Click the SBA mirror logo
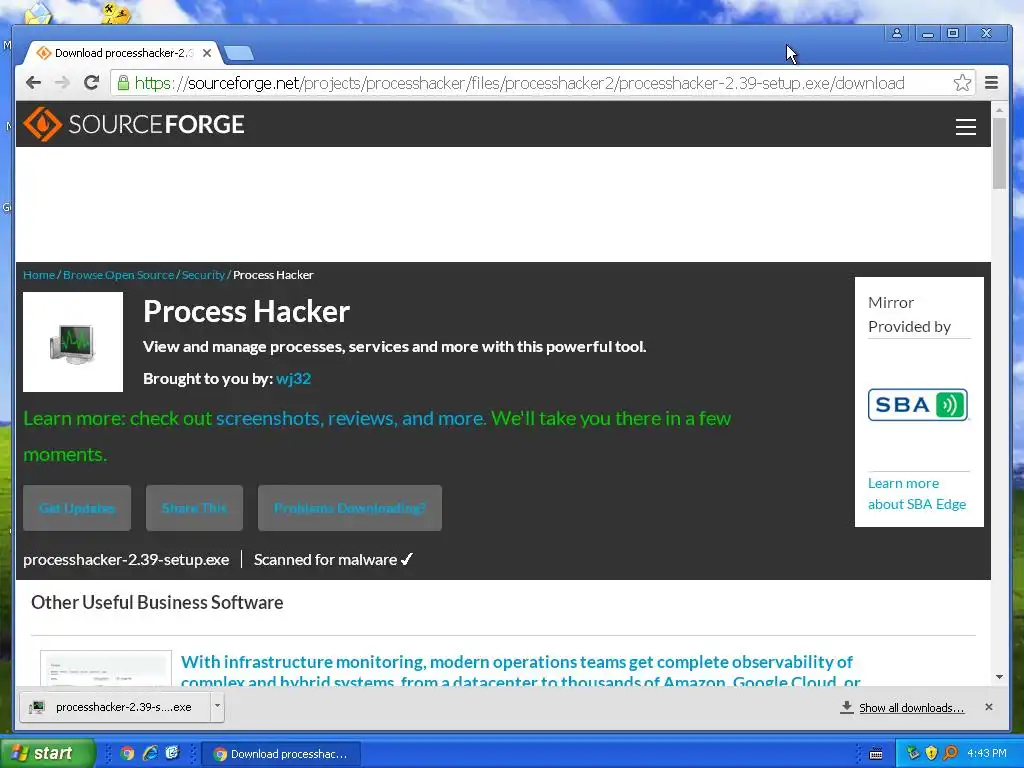The height and width of the screenshot is (768, 1024). (x=918, y=405)
